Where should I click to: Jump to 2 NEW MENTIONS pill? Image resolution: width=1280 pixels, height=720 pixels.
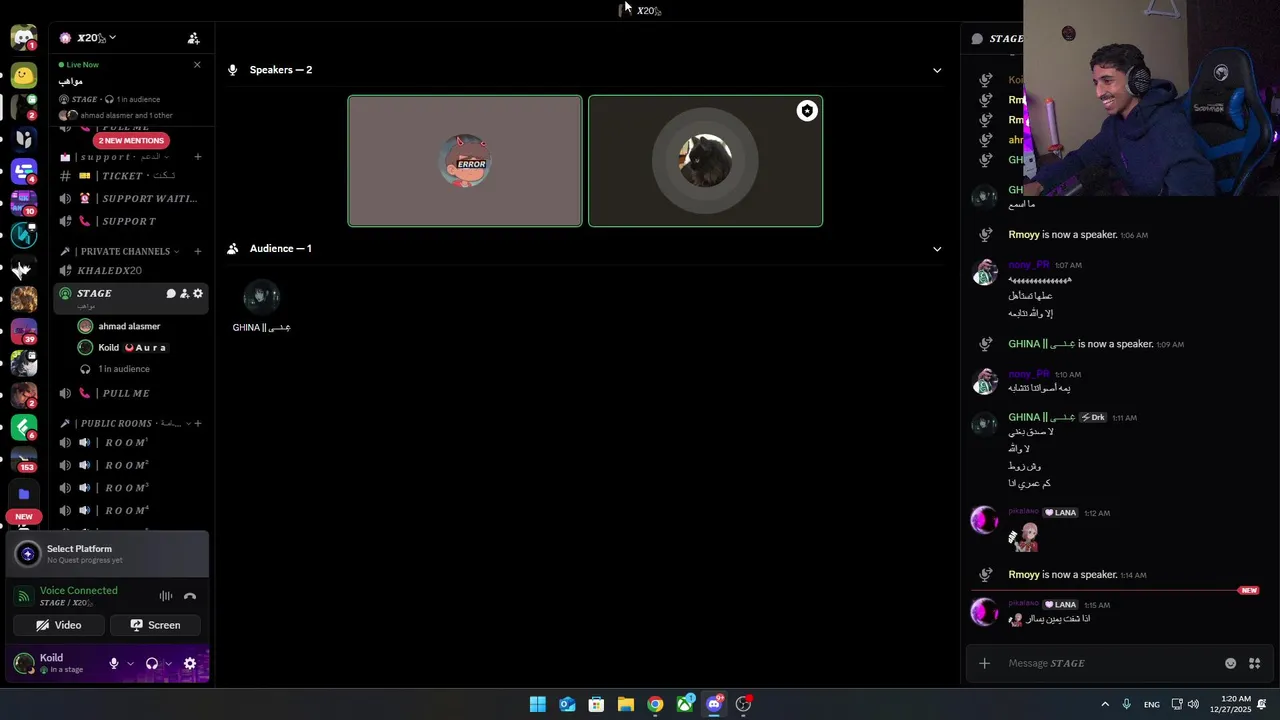131,141
